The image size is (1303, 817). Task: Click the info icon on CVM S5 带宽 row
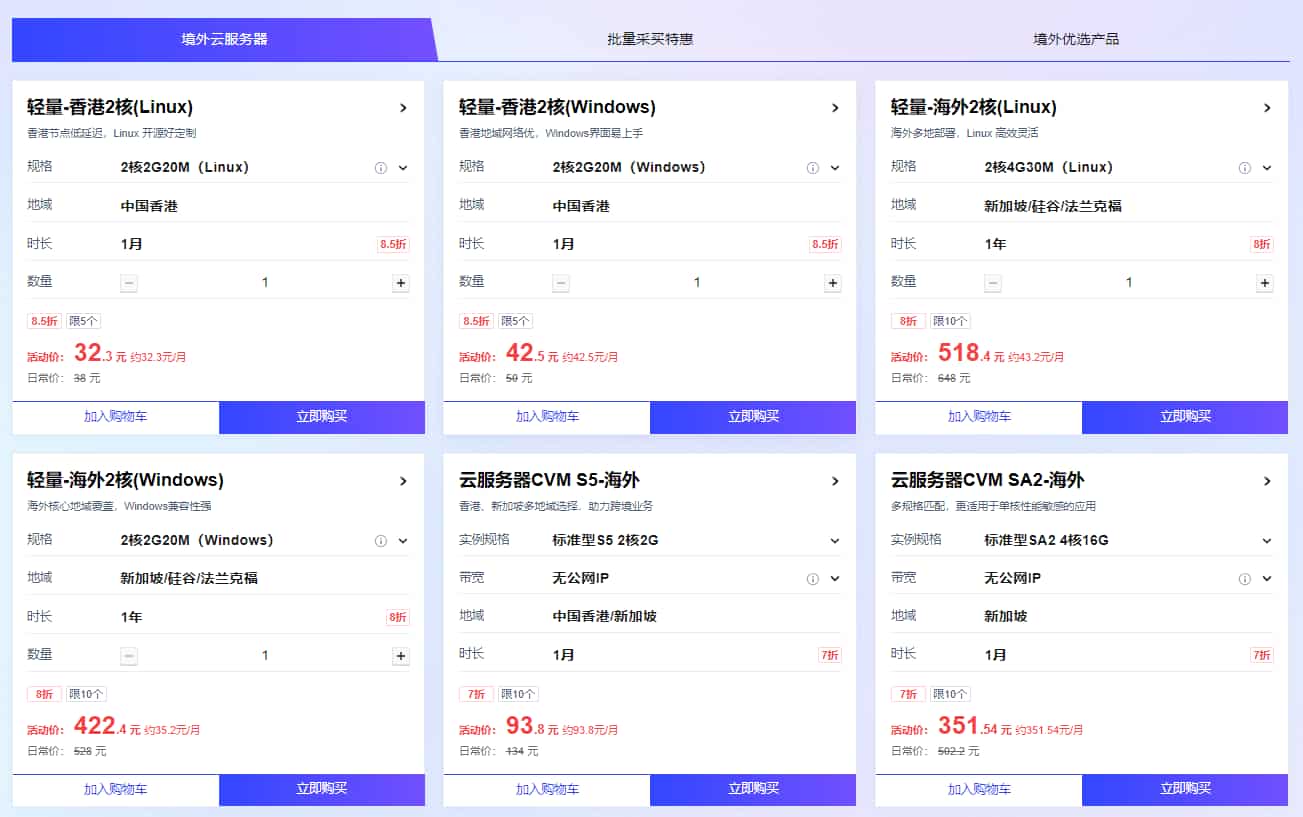(x=812, y=578)
